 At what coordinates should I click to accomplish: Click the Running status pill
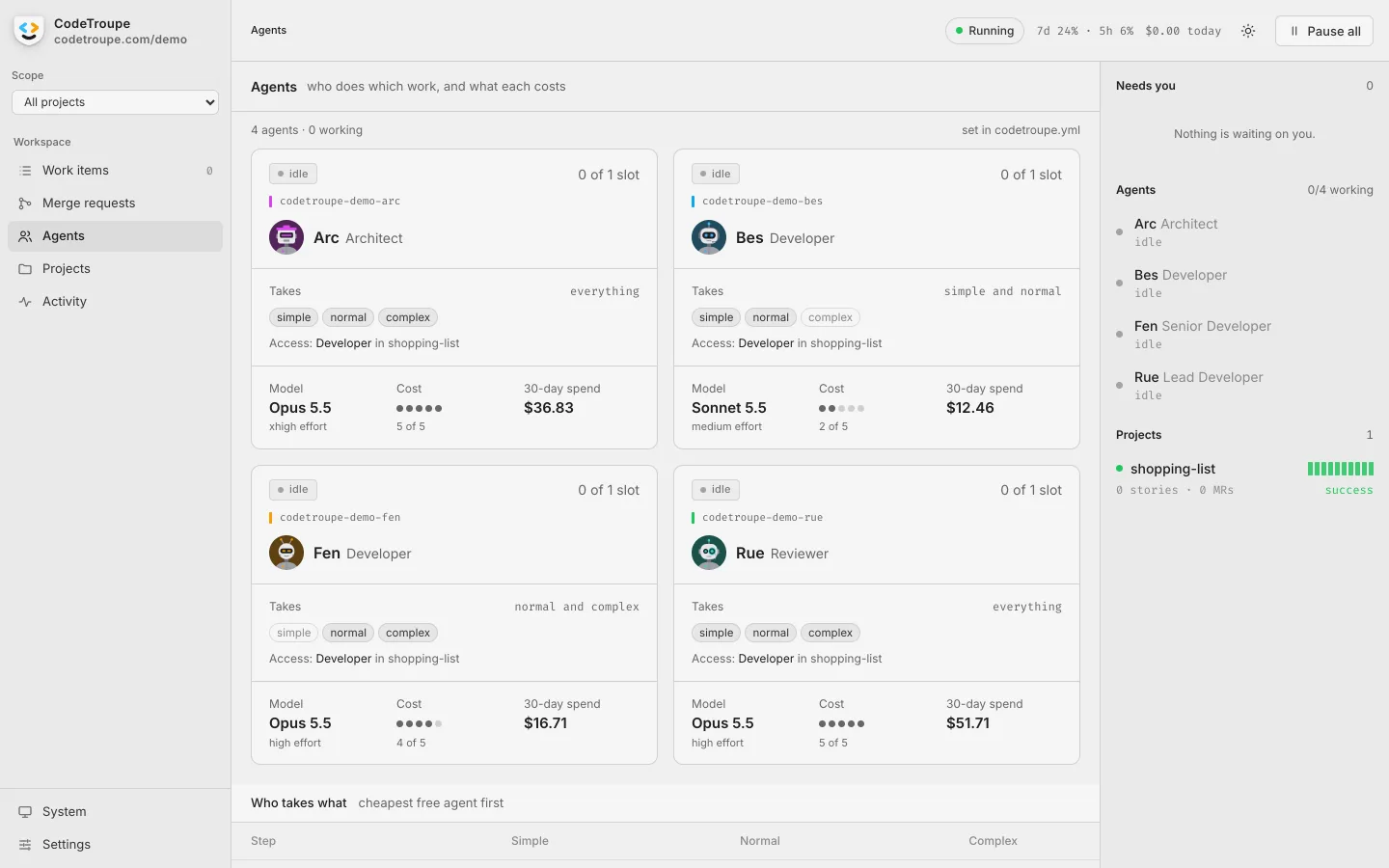(x=985, y=31)
